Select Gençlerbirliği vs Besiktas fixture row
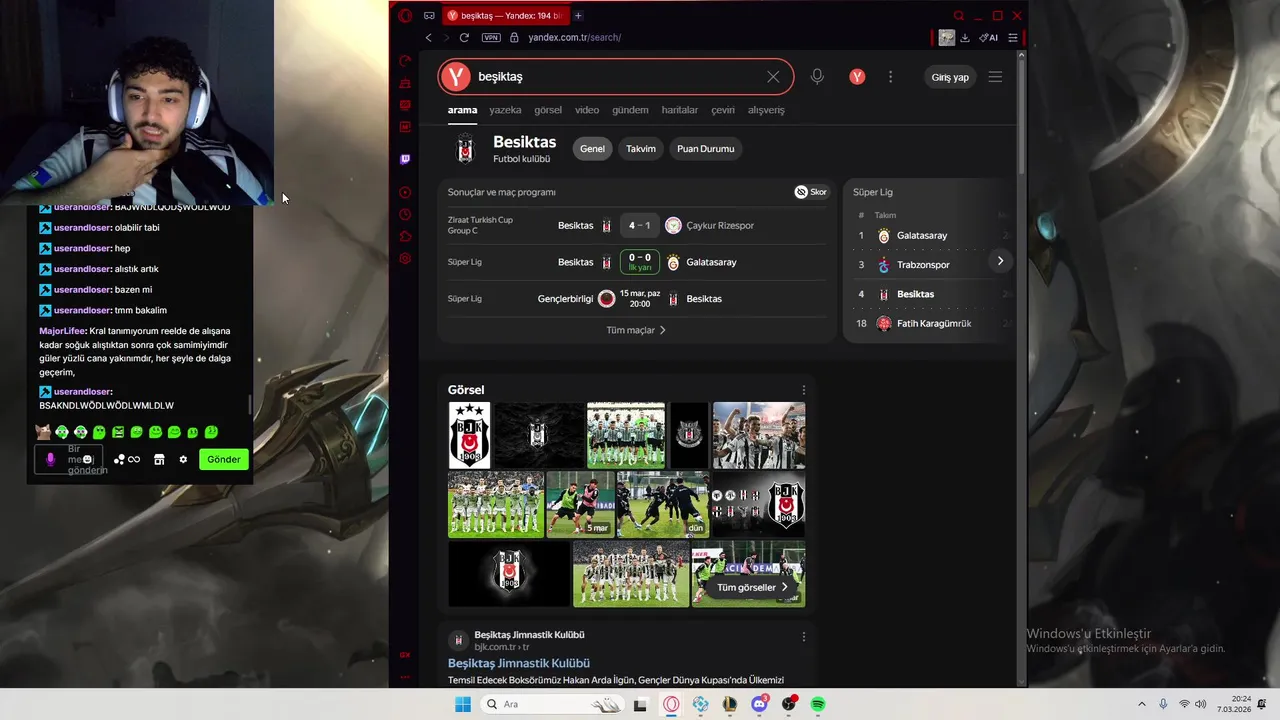 (x=635, y=298)
